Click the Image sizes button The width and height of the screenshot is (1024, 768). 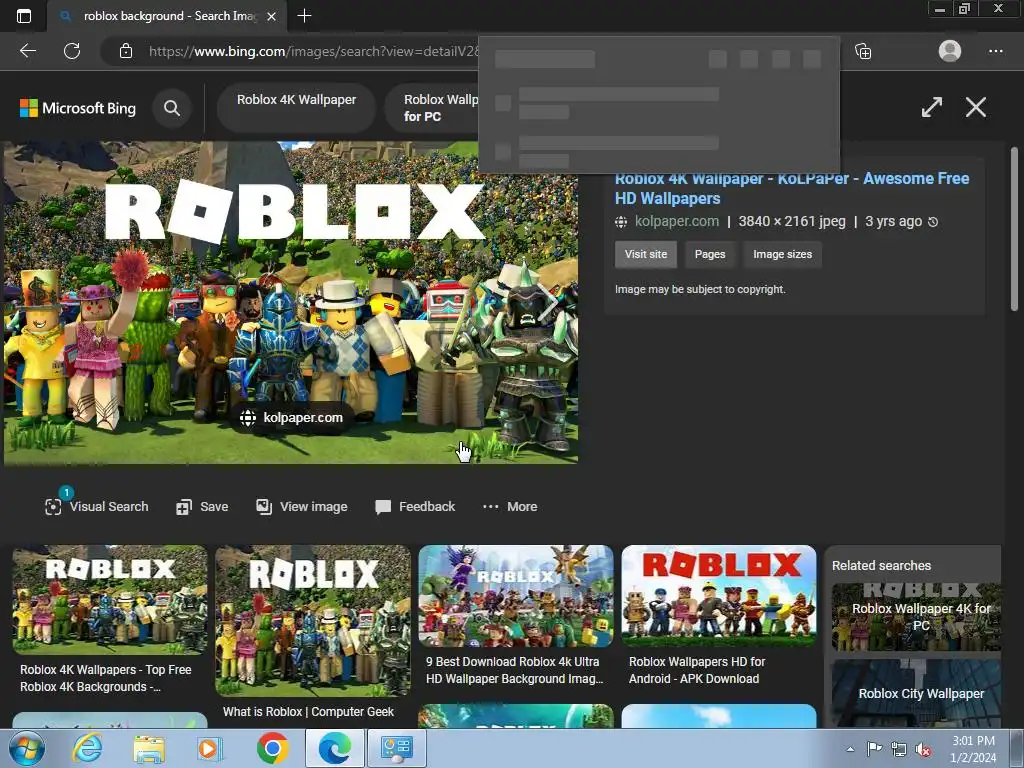[x=782, y=254]
